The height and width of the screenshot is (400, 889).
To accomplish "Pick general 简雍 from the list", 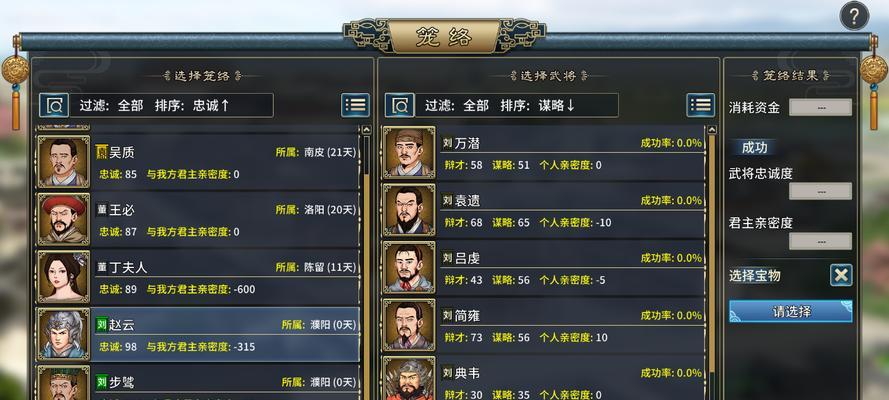I will pos(544,325).
